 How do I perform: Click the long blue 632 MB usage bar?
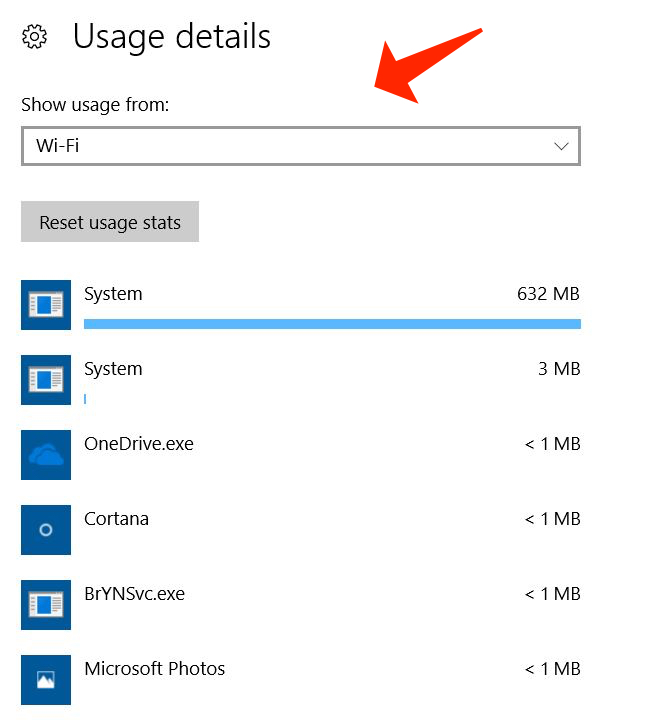pyautogui.click(x=332, y=324)
